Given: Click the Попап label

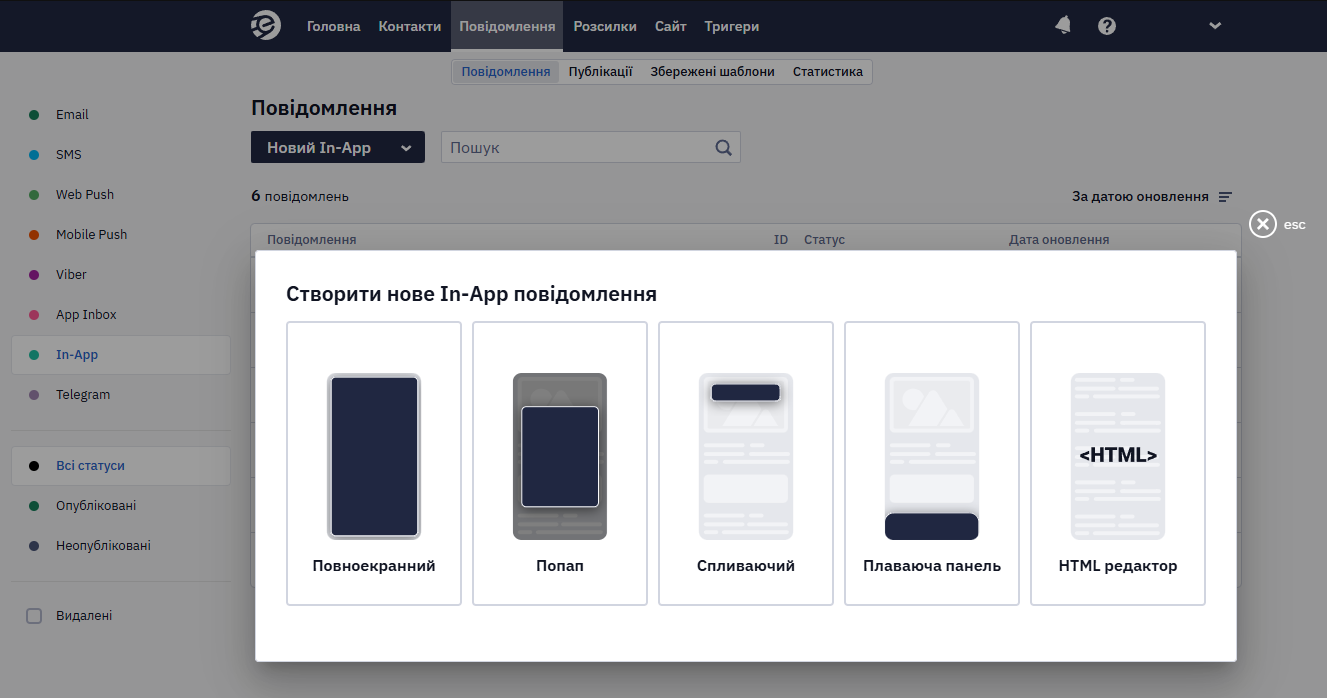Looking at the screenshot, I should [560, 566].
